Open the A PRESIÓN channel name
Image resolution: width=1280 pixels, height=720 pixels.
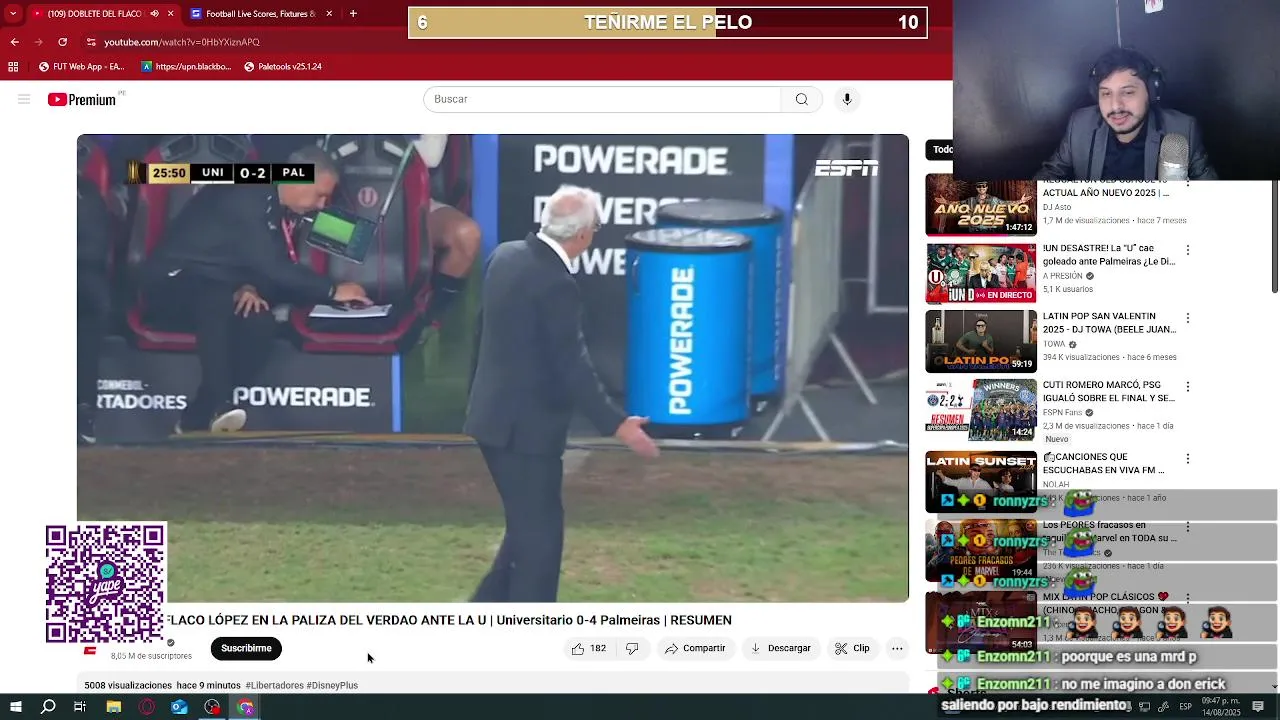(1063, 276)
